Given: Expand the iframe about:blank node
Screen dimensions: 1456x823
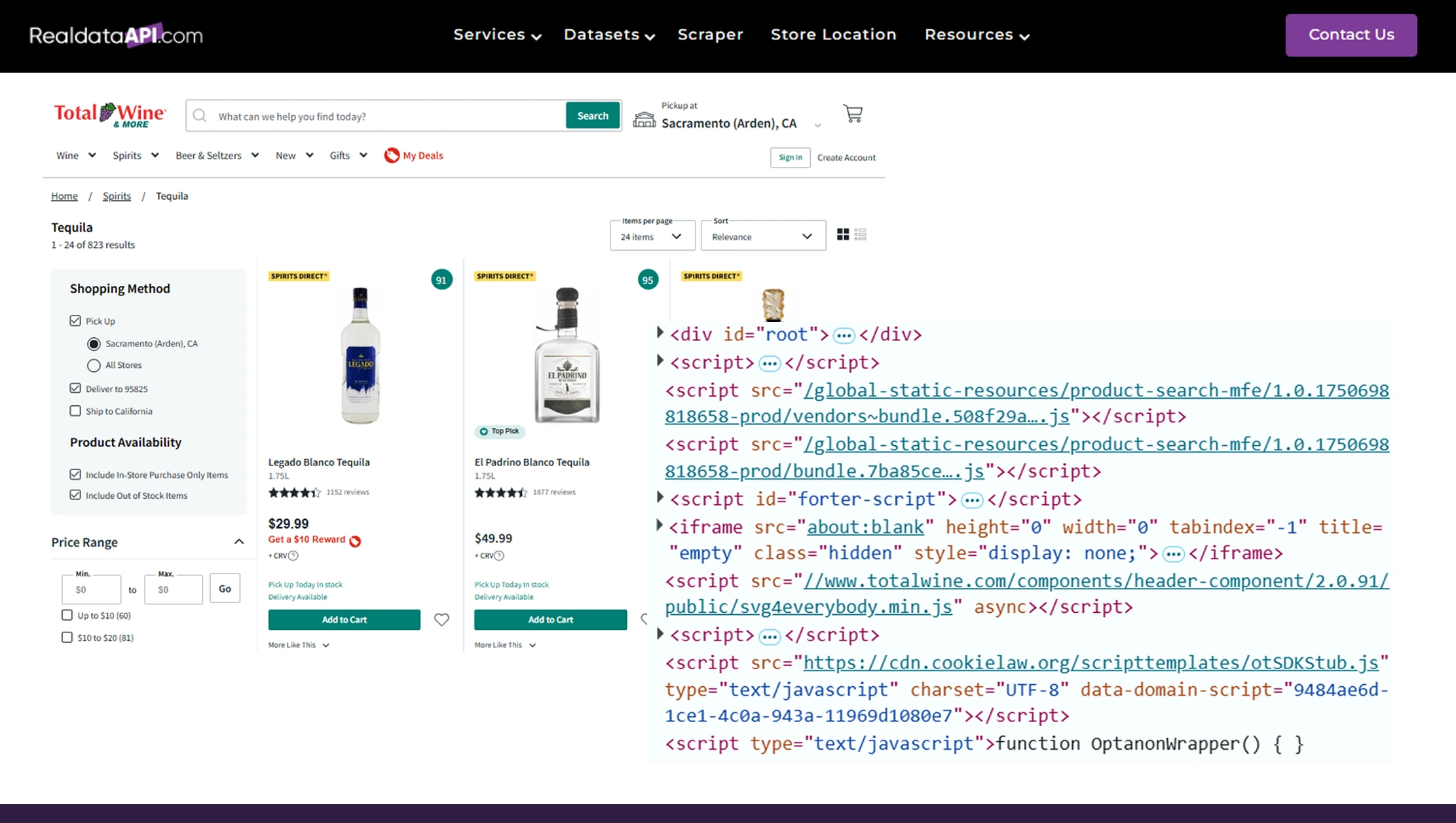Looking at the screenshot, I should (x=660, y=525).
